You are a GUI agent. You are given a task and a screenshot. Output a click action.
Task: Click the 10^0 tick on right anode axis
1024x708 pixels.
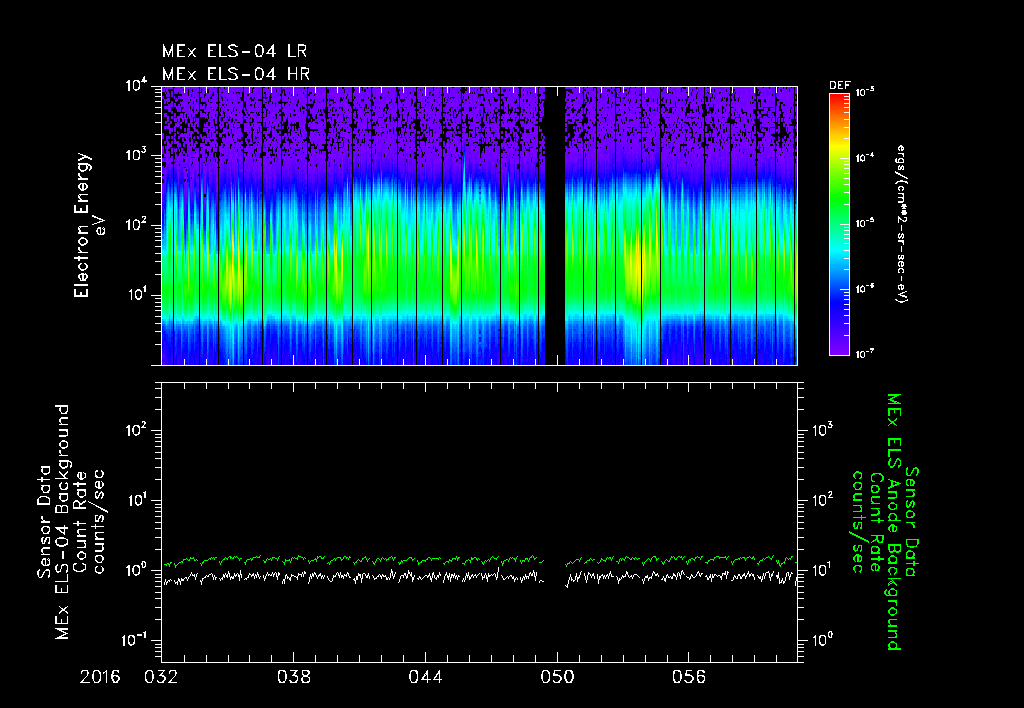(824, 641)
